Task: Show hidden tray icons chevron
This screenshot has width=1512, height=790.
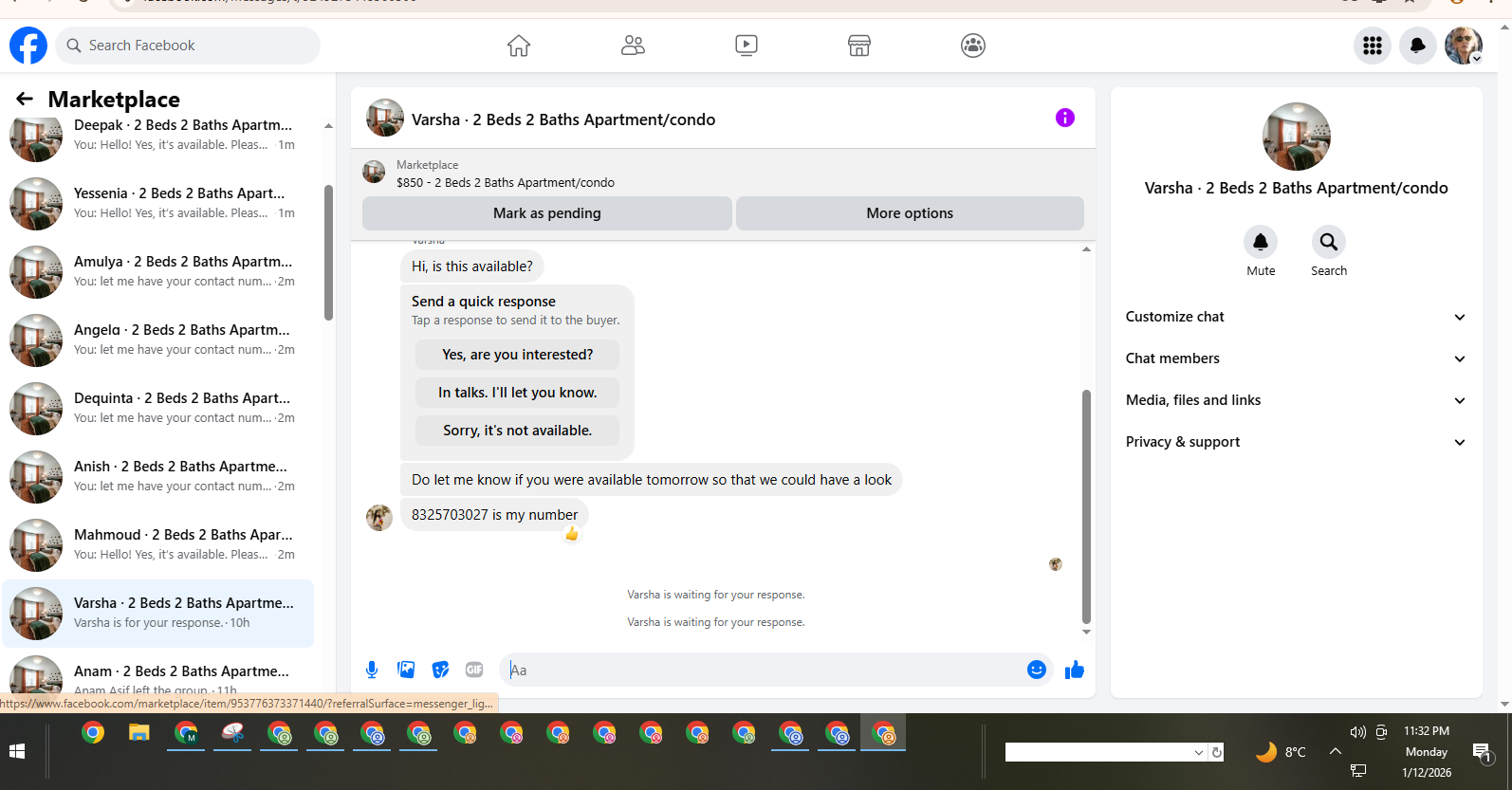Action: click(x=1336, y=751)
